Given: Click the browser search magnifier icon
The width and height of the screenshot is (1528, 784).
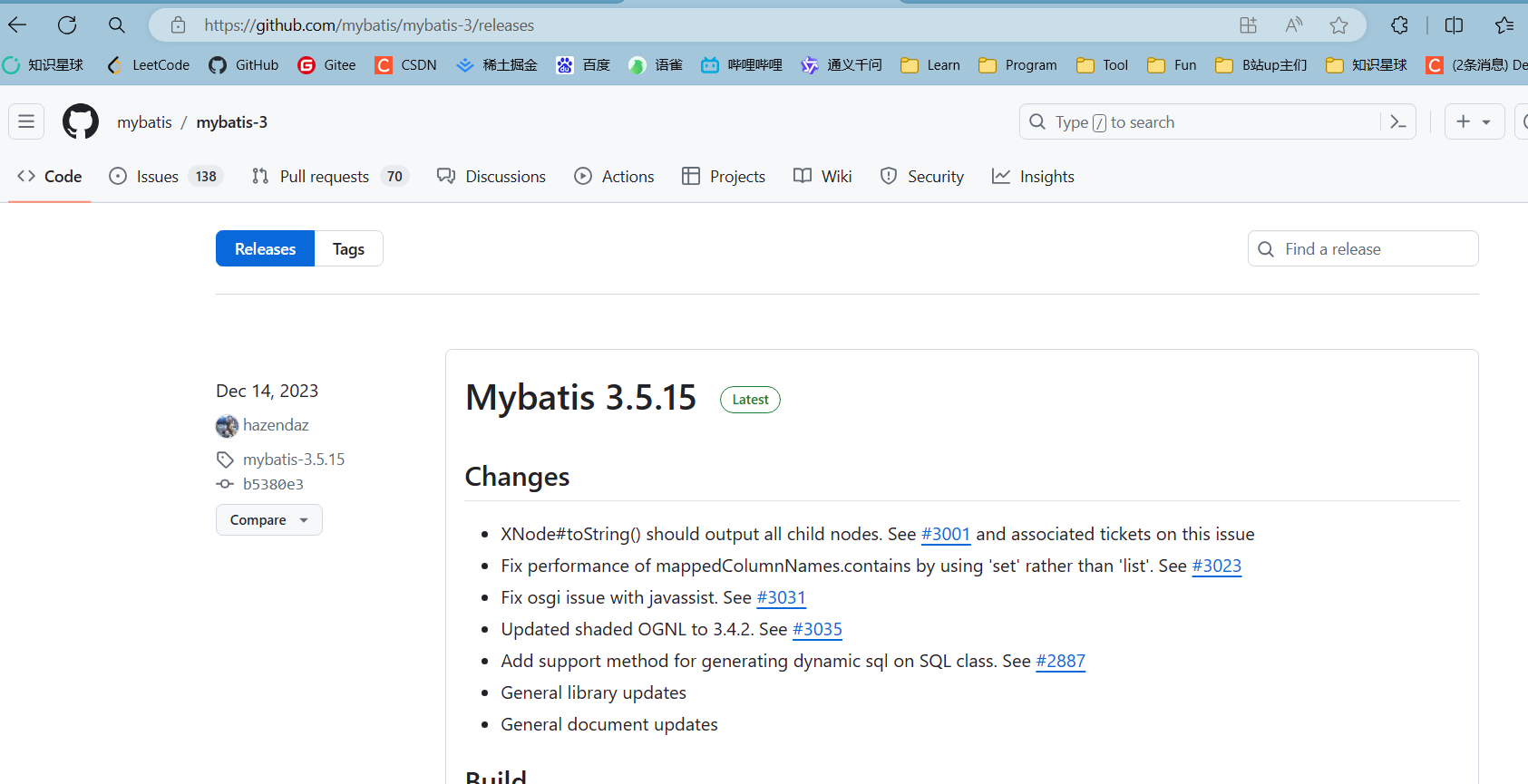Looking at the screenshot, I should (x=117, y=25).
